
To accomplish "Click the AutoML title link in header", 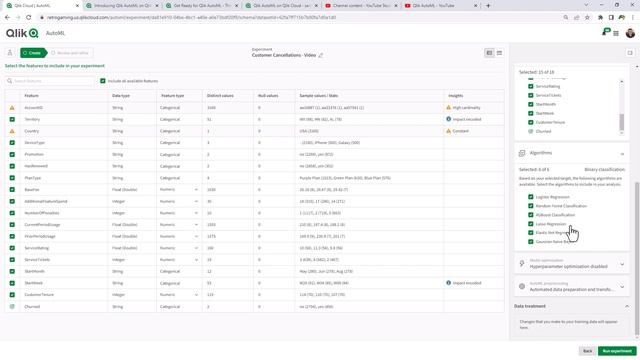I will click(56, 33).
